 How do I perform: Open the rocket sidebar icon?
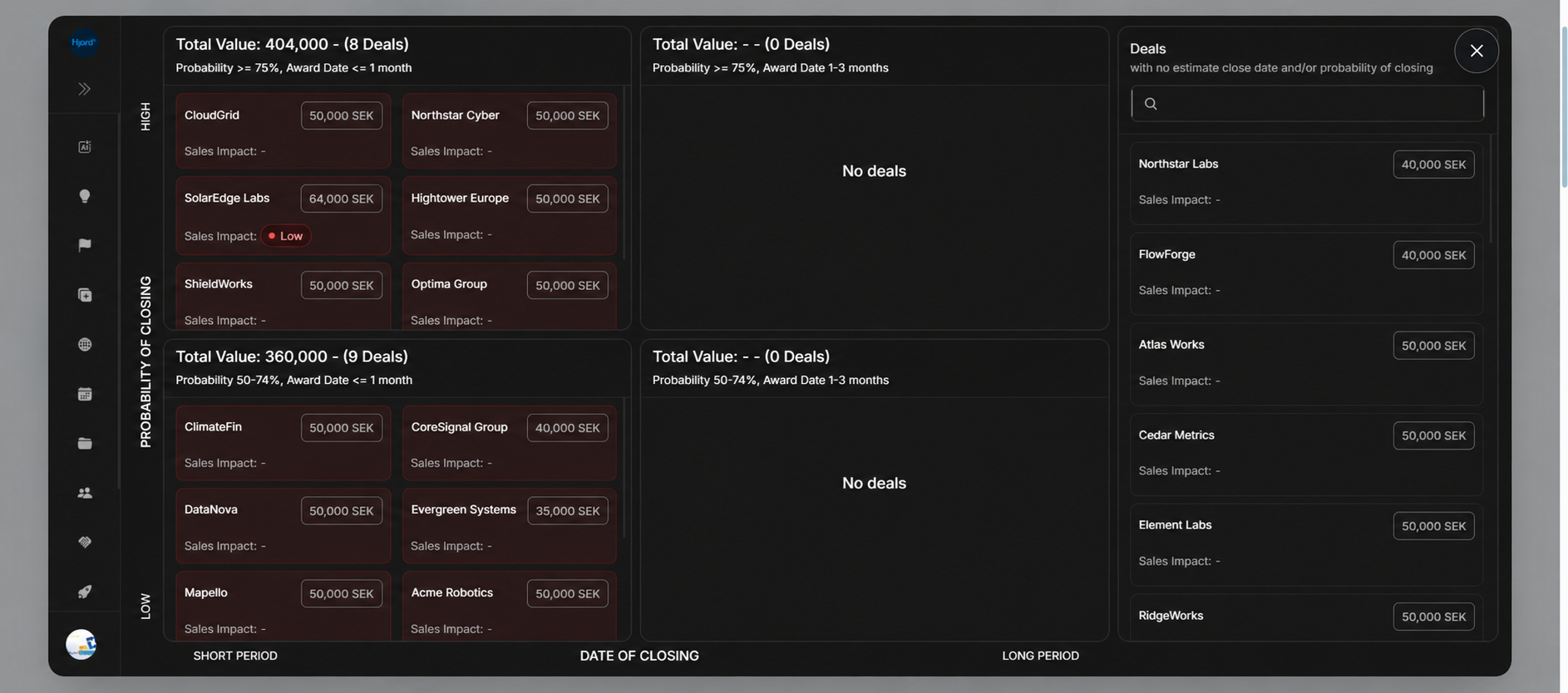[x=85, y=592]
